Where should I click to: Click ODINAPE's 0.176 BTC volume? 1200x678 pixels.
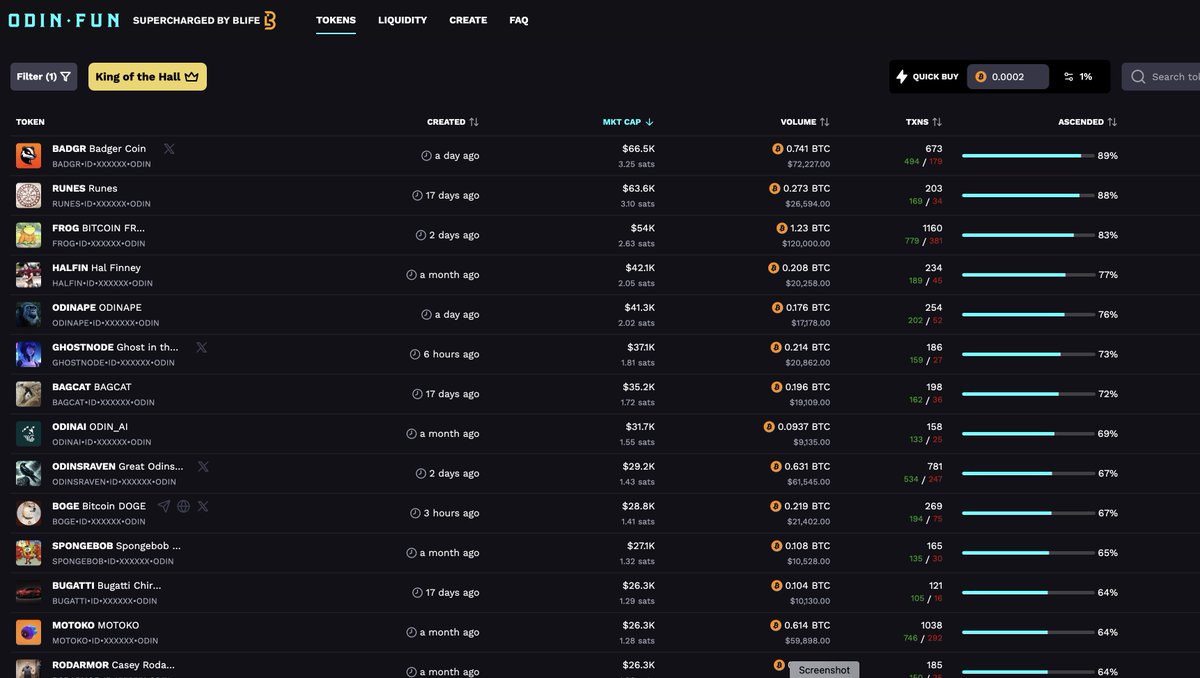click(x=801, y=307)
